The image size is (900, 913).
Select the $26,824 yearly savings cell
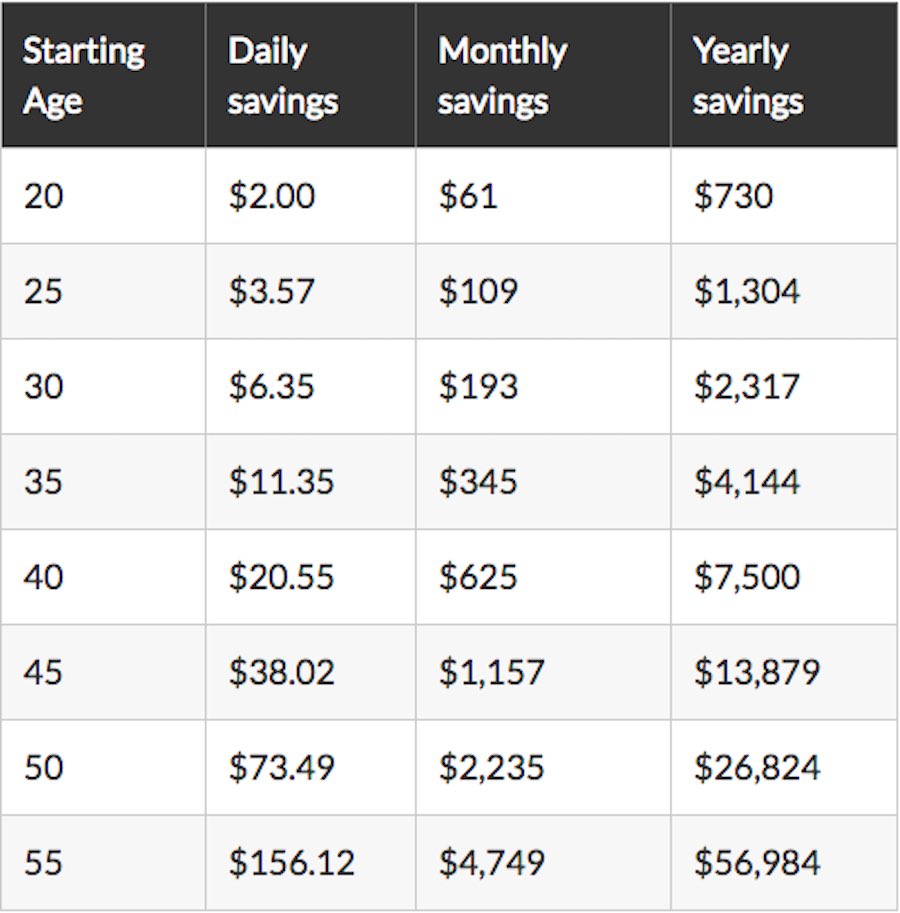coord(757,768)
